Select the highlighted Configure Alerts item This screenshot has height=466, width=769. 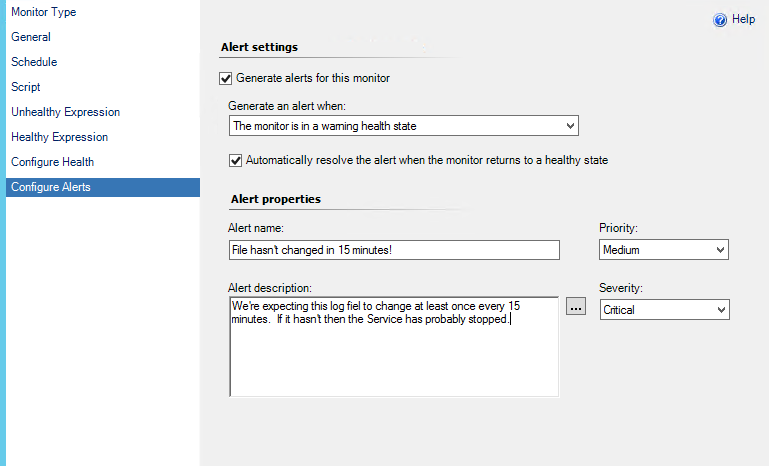click(x=103, y=187)
